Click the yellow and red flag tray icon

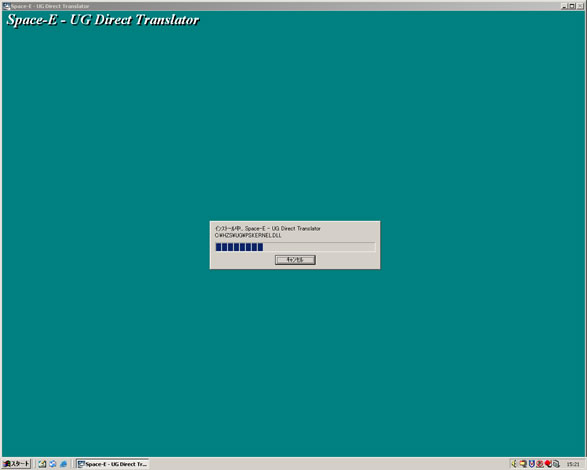[x=523, y=464]
